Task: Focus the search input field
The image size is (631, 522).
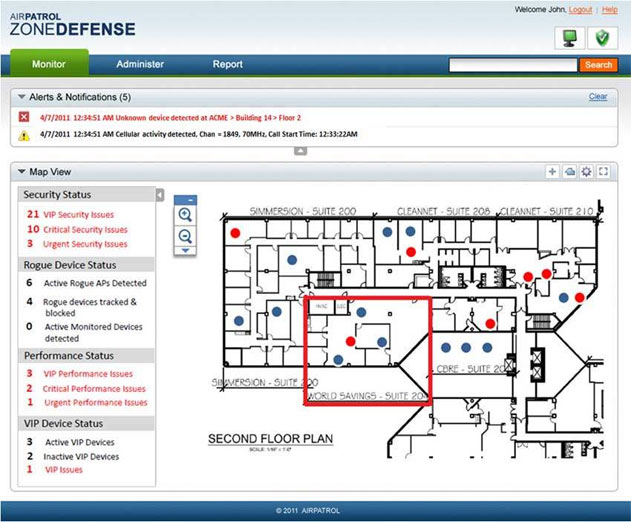Action: pyautogui.click(x=513, y=65)
